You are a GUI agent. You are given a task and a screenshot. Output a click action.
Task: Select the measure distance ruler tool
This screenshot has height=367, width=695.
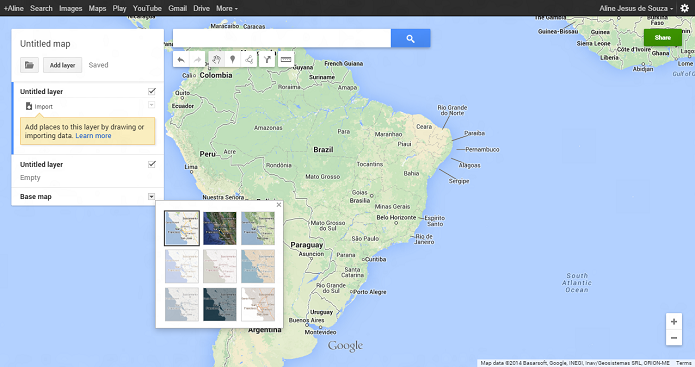pos(286,59)
